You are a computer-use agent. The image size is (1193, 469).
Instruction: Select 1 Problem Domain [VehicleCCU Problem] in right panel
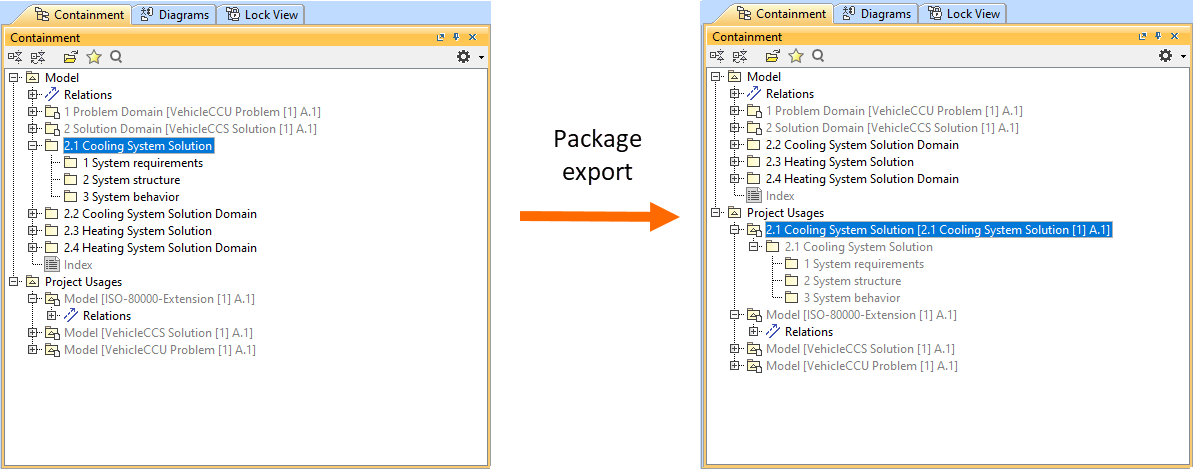click(894, 111)
